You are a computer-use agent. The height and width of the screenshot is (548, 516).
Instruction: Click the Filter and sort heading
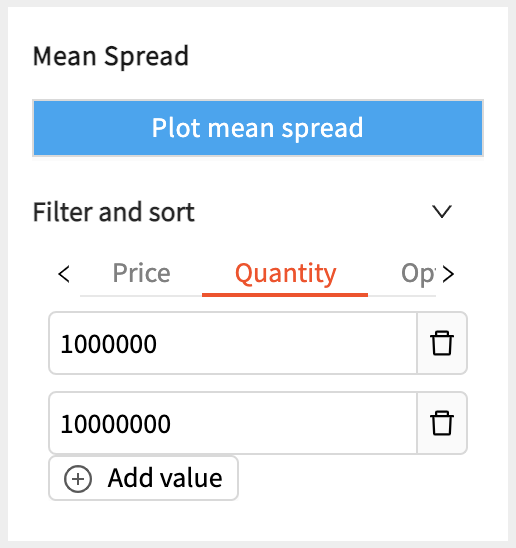pos(114,212)
